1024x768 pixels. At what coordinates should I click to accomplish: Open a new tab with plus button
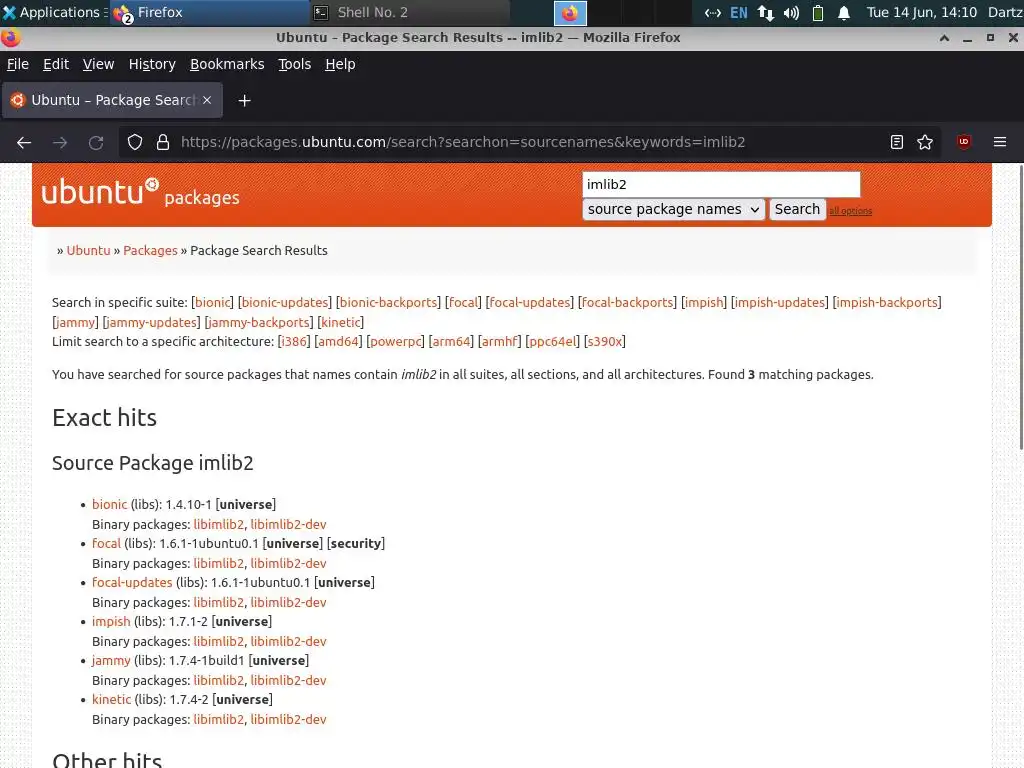(244, 101)
